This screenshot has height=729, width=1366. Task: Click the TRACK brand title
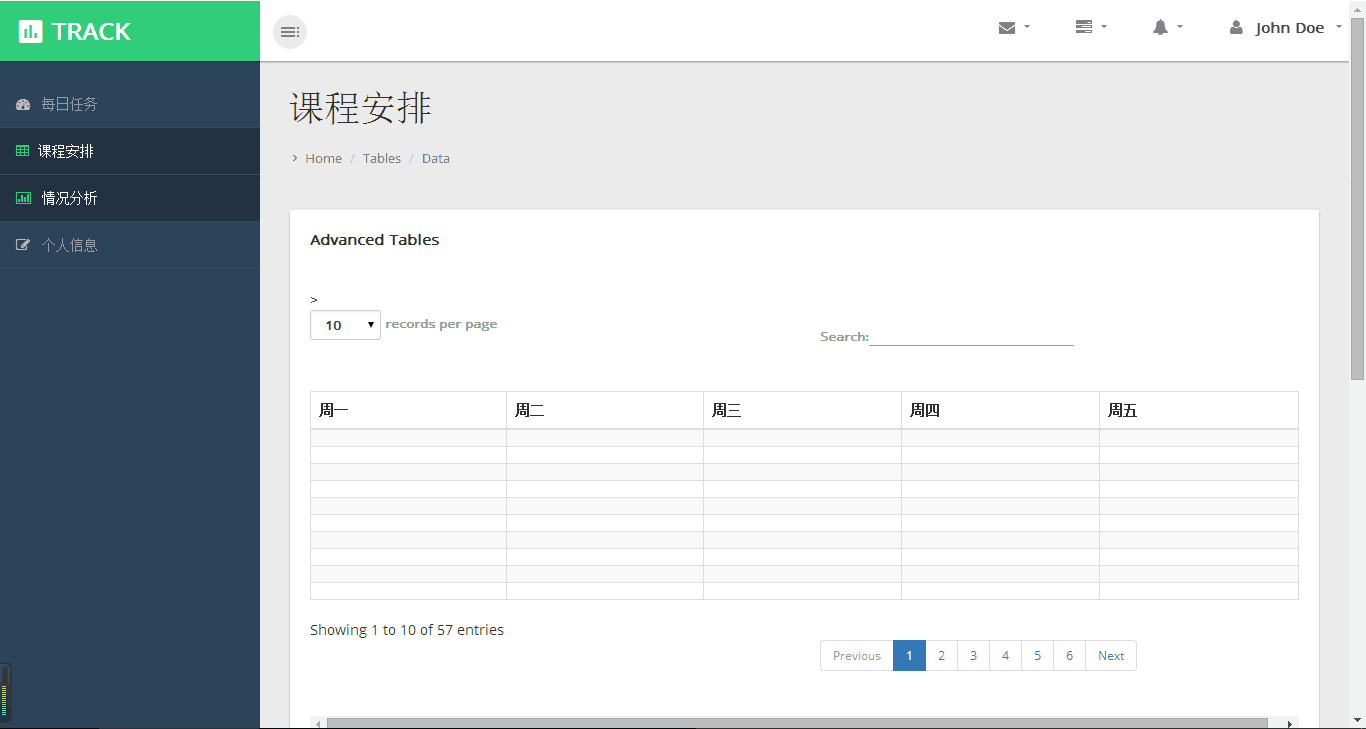click(91, 32)
